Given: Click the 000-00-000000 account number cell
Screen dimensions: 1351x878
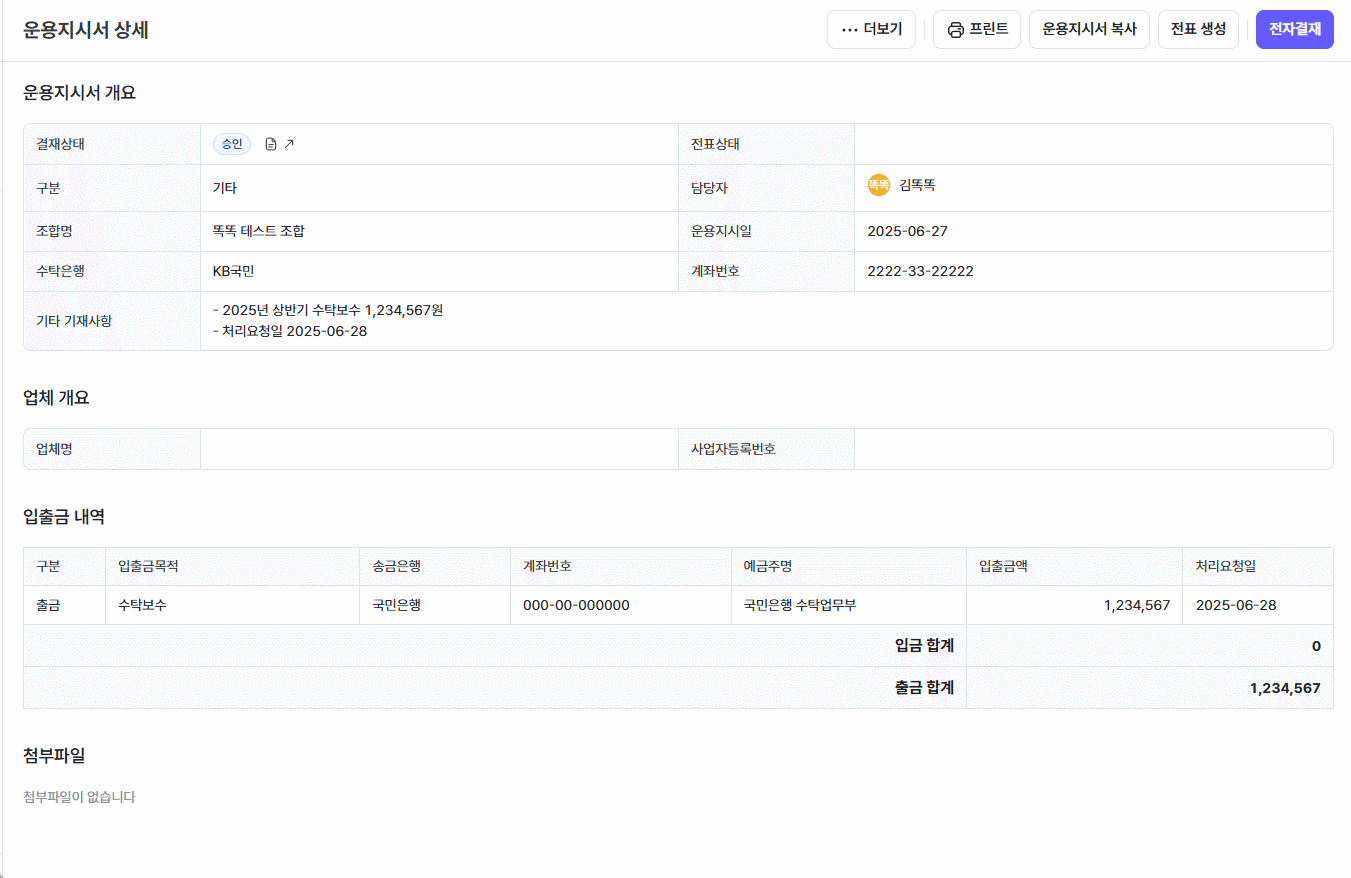Looking at the screenshot, I should coord(576,605).
